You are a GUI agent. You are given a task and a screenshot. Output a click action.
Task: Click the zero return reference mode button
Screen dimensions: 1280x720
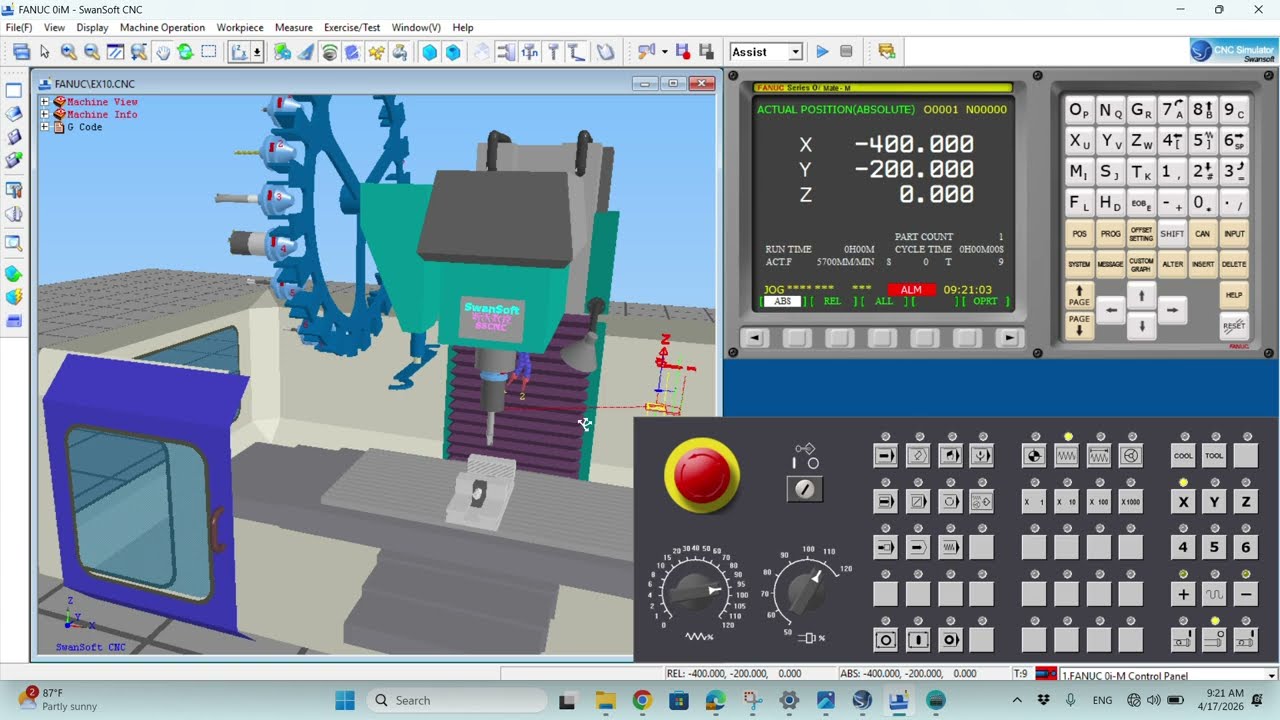[x=1034, y=455]
